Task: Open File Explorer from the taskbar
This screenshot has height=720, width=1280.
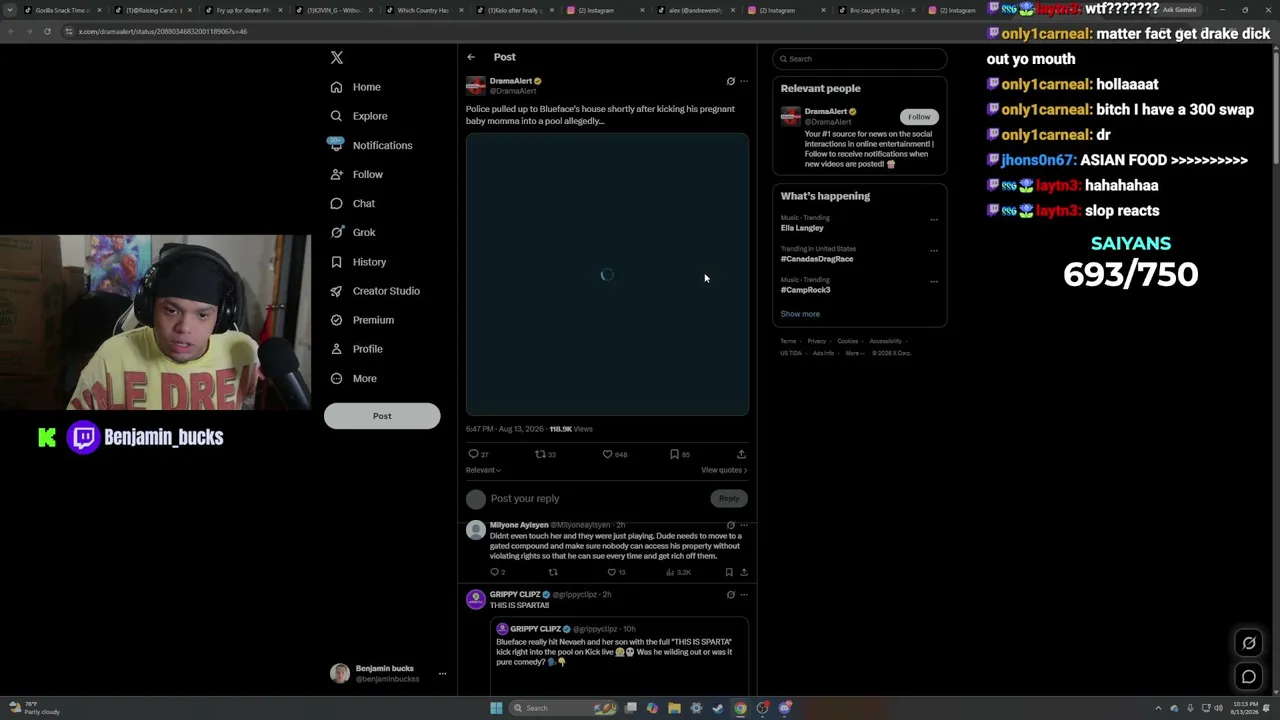Action: coord(674,708)
